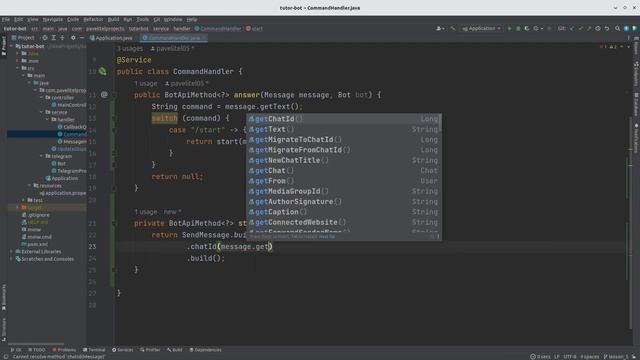Open Bookmarks tool window on left edge
The height and width of the screenshot is (360, 640).
pos(4,298)
